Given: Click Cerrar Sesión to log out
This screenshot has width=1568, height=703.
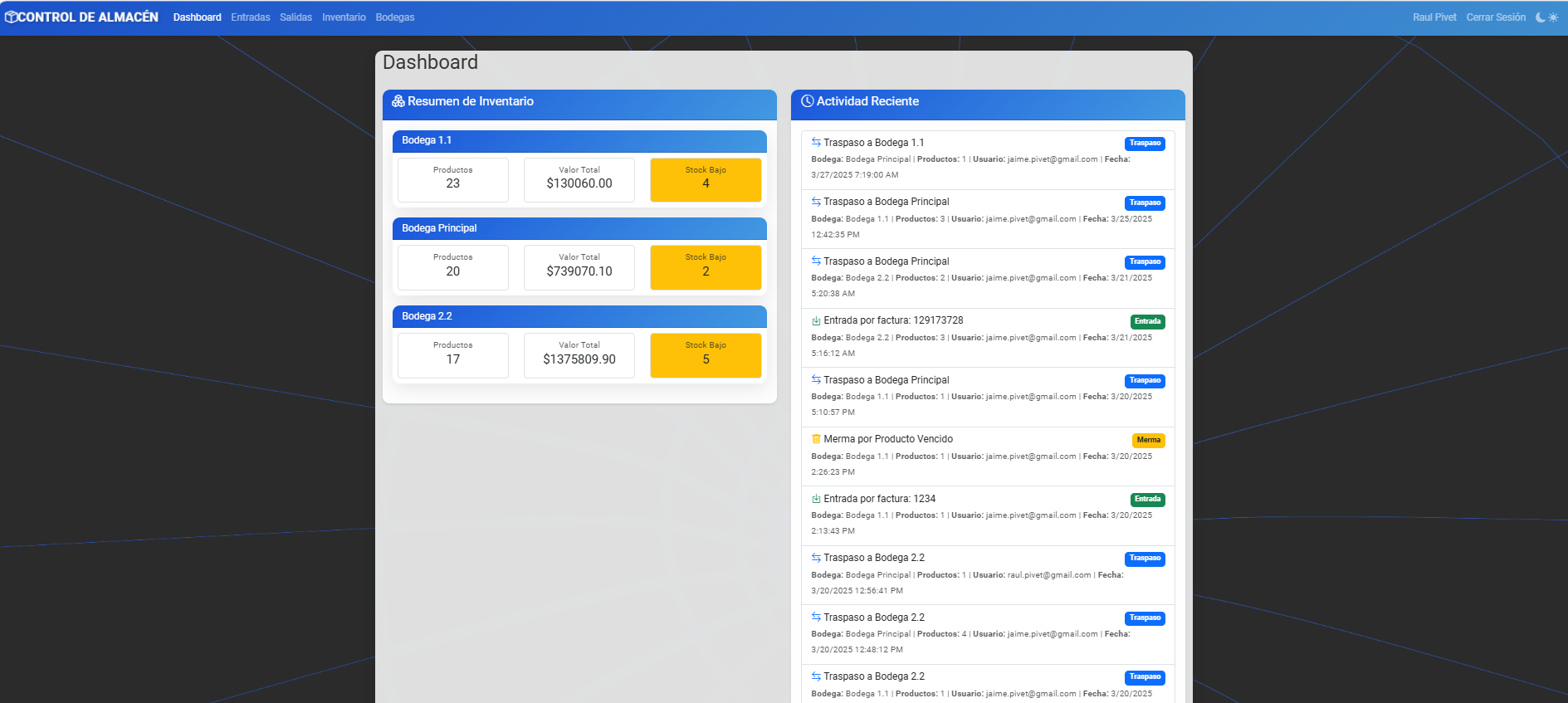Looking at the screenshot, I should tap(1496, 17).
